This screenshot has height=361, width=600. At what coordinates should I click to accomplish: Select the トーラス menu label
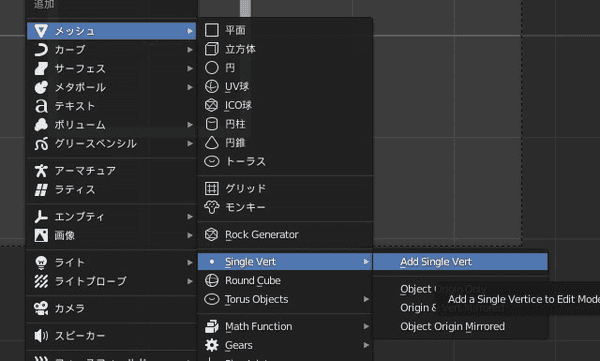pyautogui.click(x=245, y=162)
